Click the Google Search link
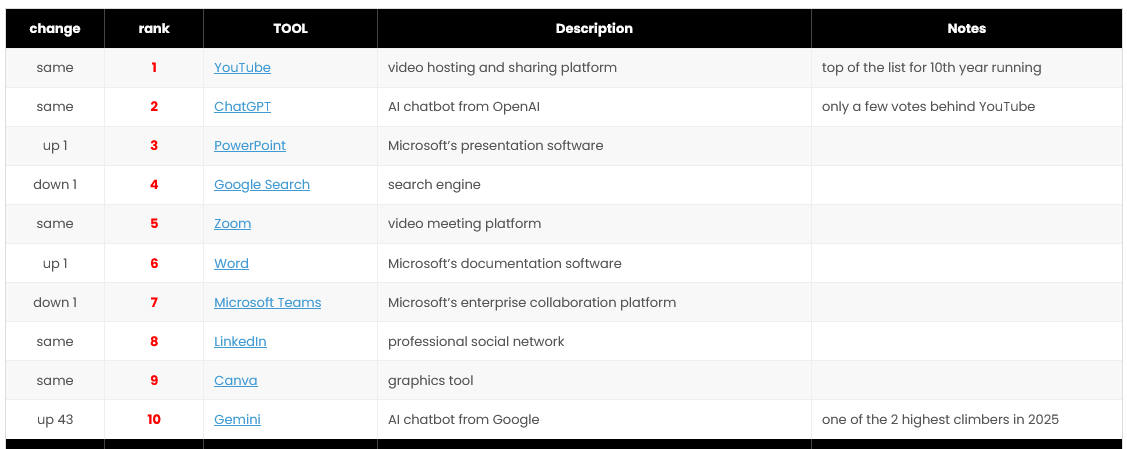Screen dimensions: 1127x449 pyautogui.click(x=262, y=185)
